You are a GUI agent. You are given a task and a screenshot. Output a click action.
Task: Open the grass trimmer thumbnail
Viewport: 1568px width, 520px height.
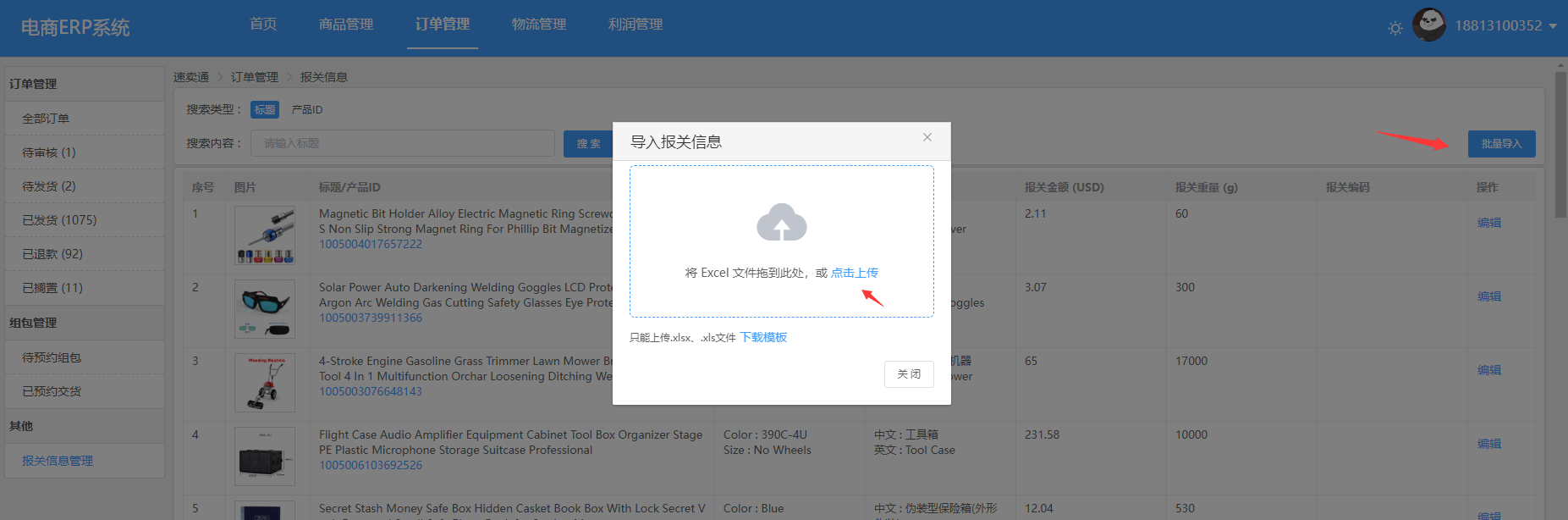265,383
